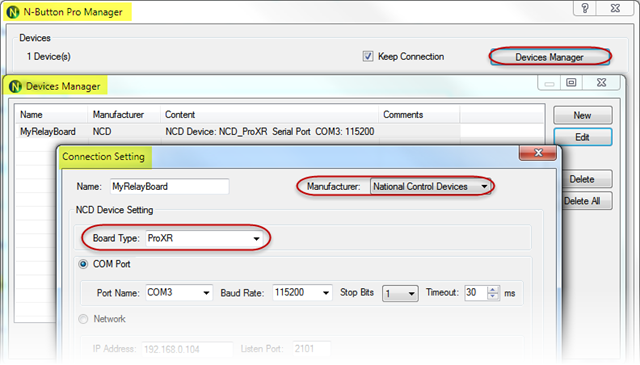The image size is (640, 365).
Task: Open the Devices Manager button
Action: pos(549,57)
